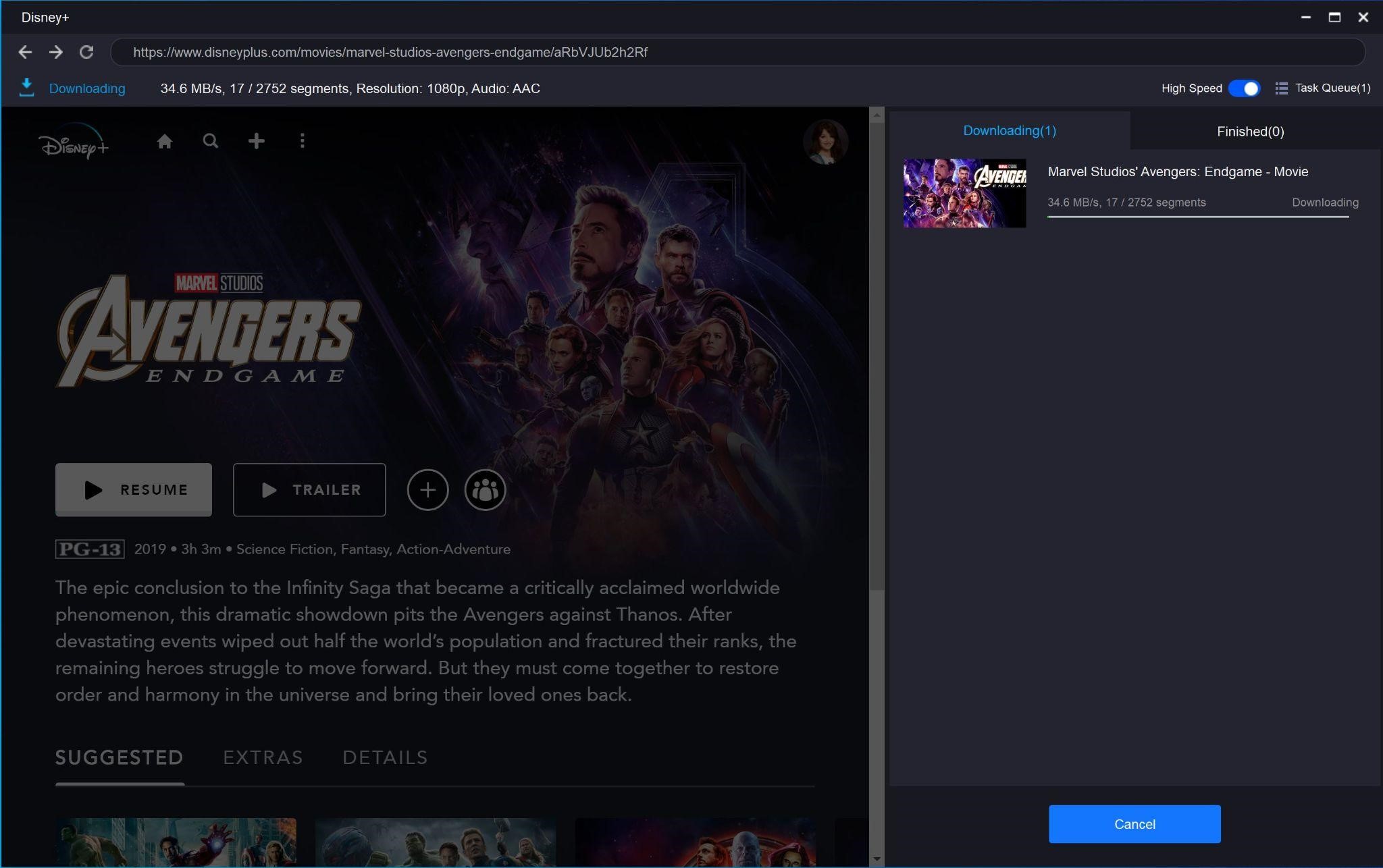Click the page vertical scrollbar thumb
1383x868 pixels.
[877, 356]
